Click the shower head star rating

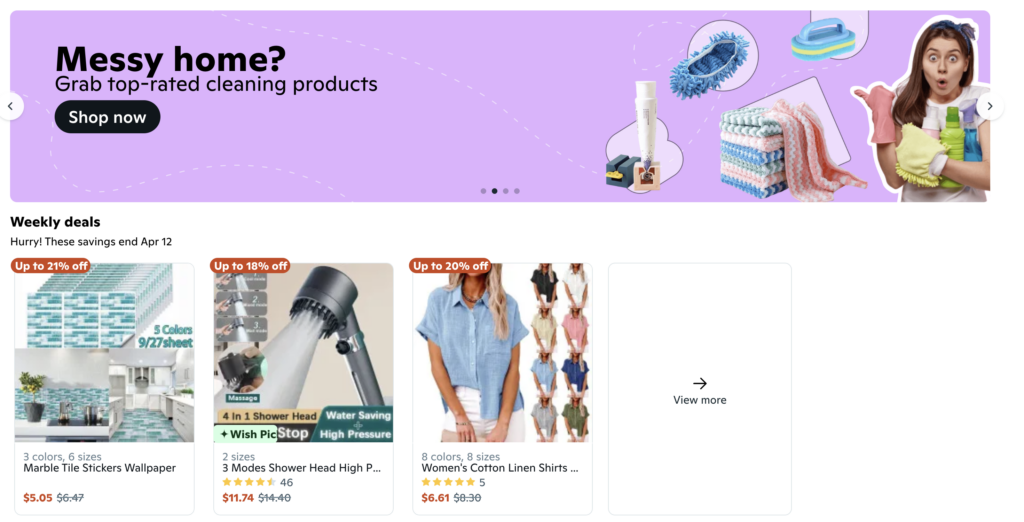point(249,482)
